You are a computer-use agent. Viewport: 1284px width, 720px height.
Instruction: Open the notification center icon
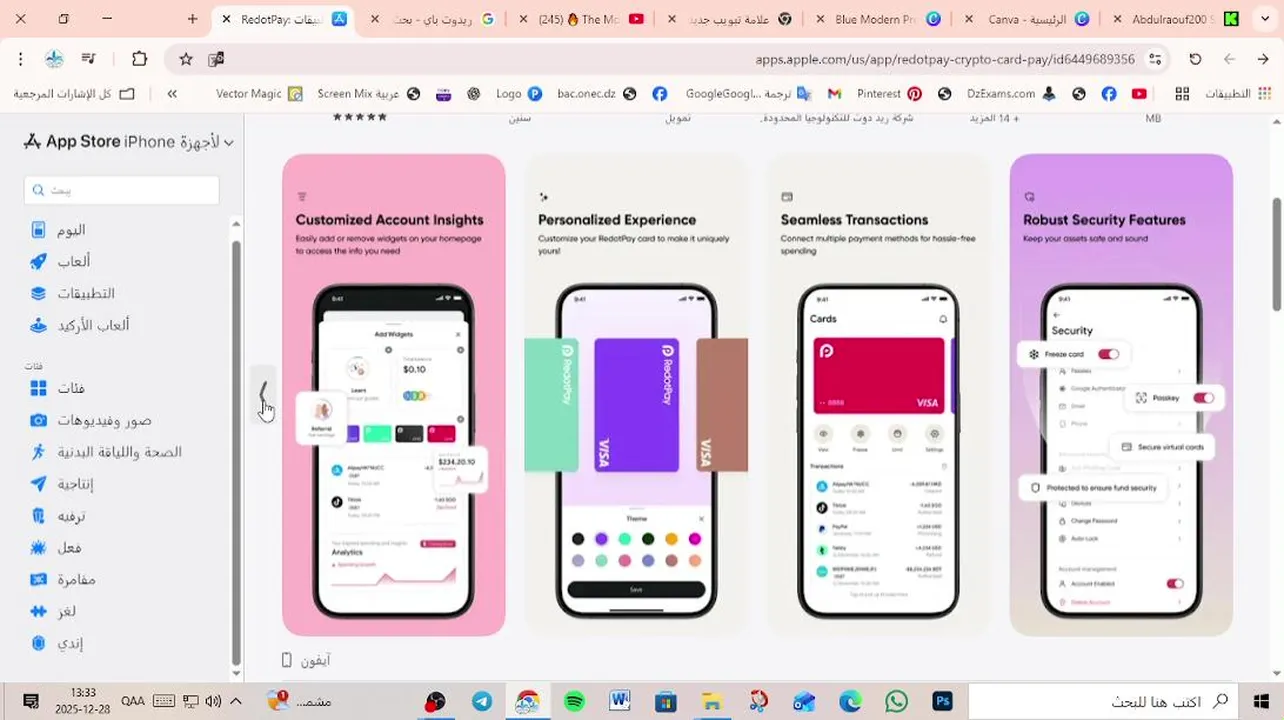pyautogui.click(x=30, y=701)
